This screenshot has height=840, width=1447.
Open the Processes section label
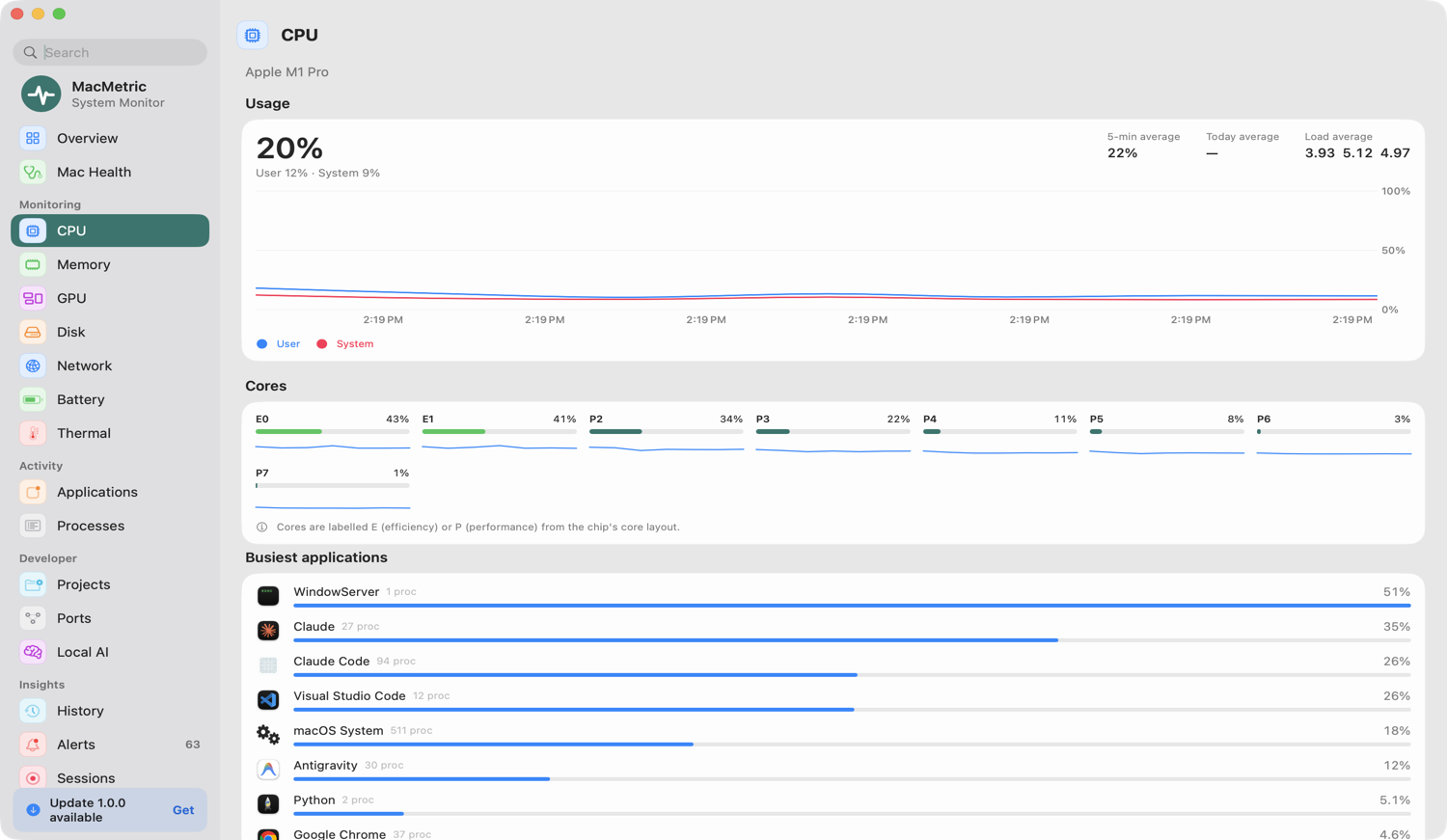coord(91,526)
